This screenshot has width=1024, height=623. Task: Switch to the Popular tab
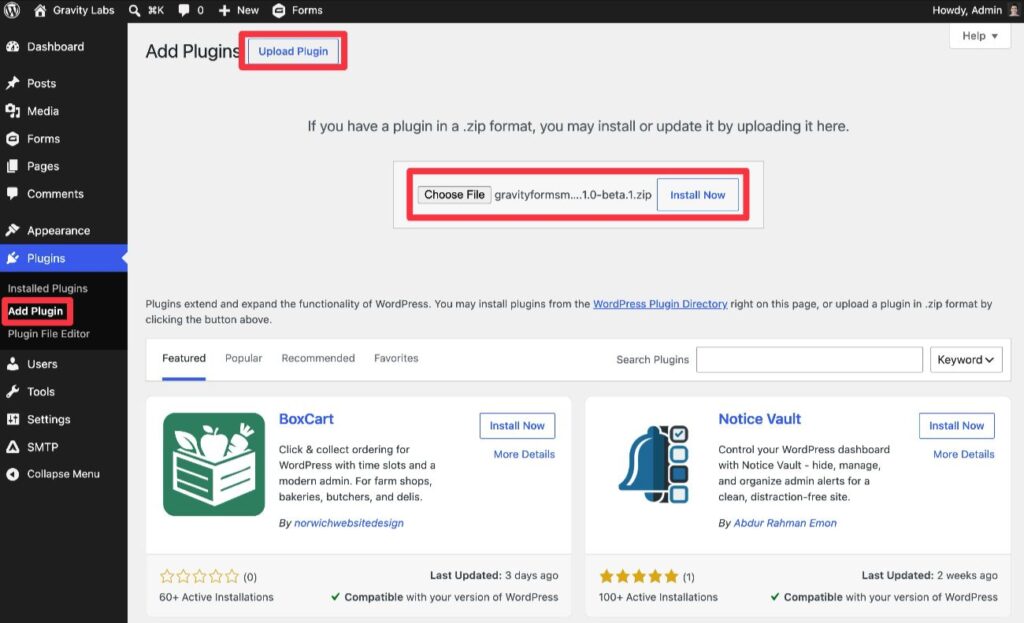244,358
